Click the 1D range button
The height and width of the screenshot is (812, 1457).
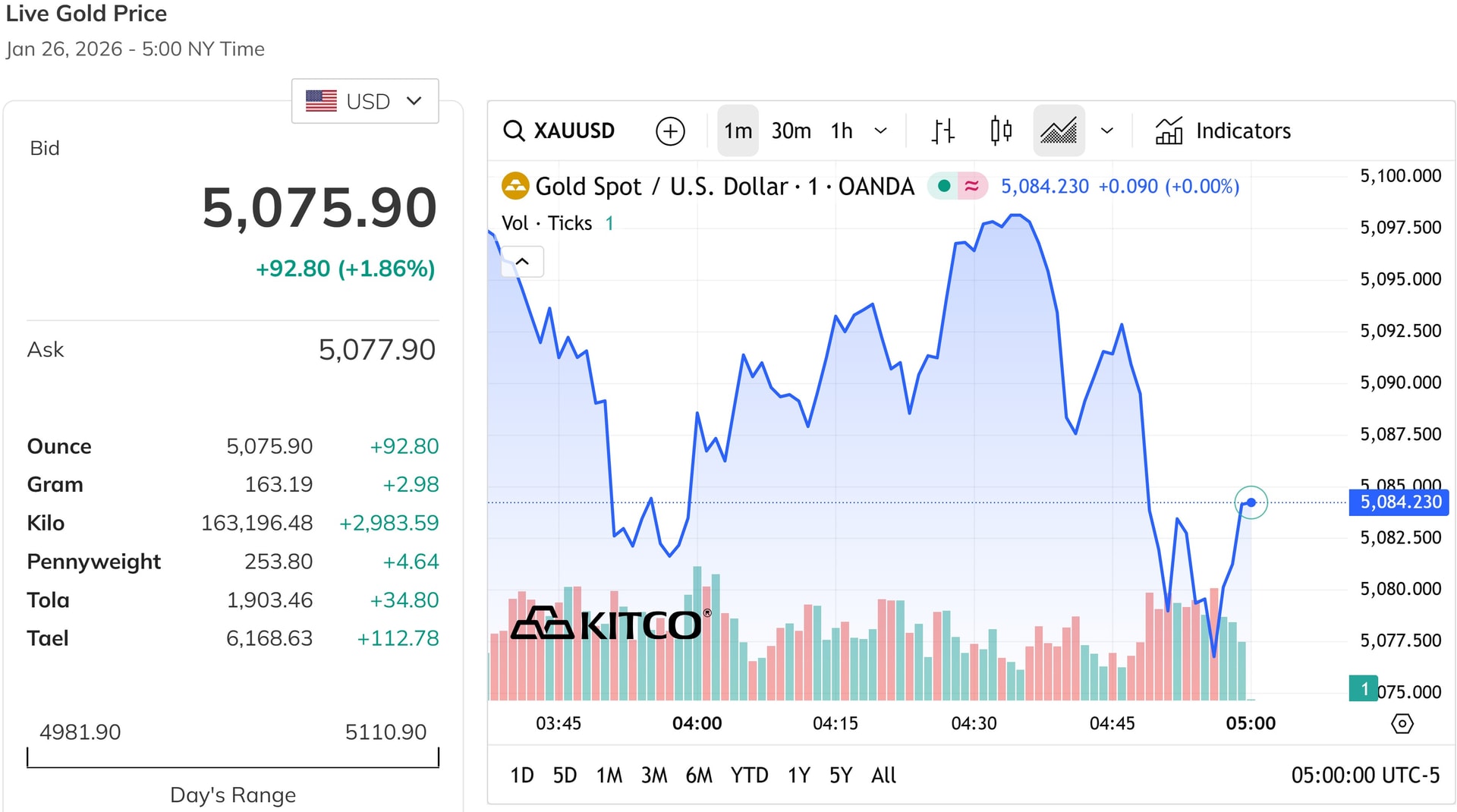[x=522, y=775]
